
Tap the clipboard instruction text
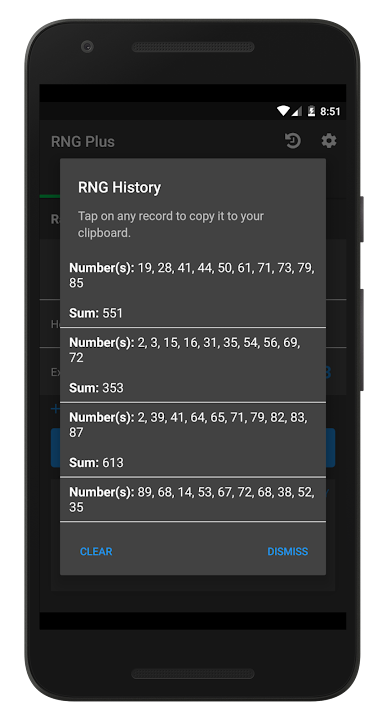[x=171, y=224]
